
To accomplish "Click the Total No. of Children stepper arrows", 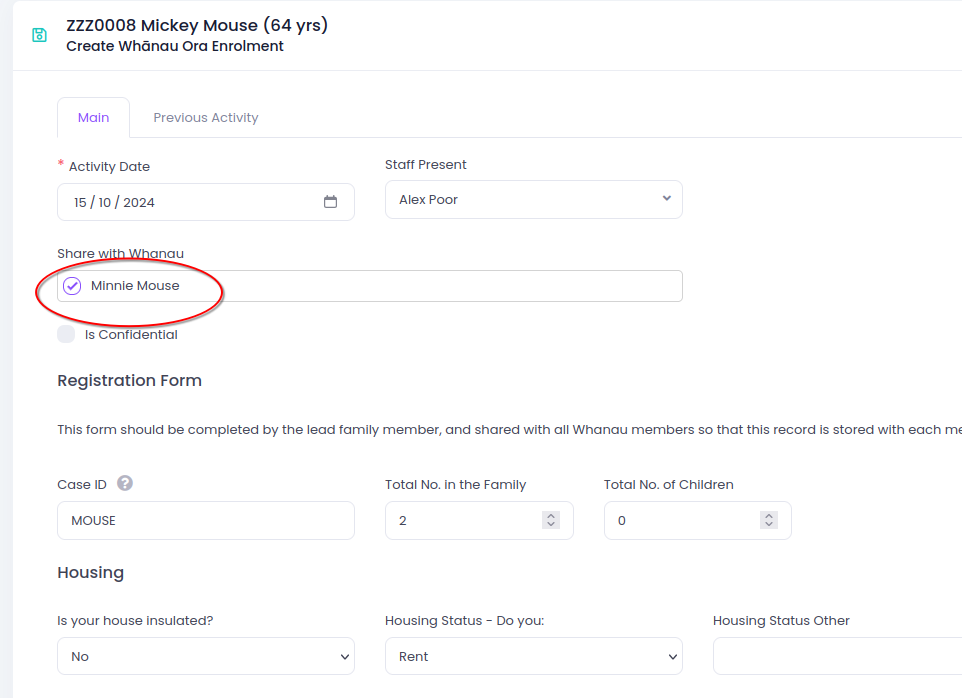I will [768, 520].
